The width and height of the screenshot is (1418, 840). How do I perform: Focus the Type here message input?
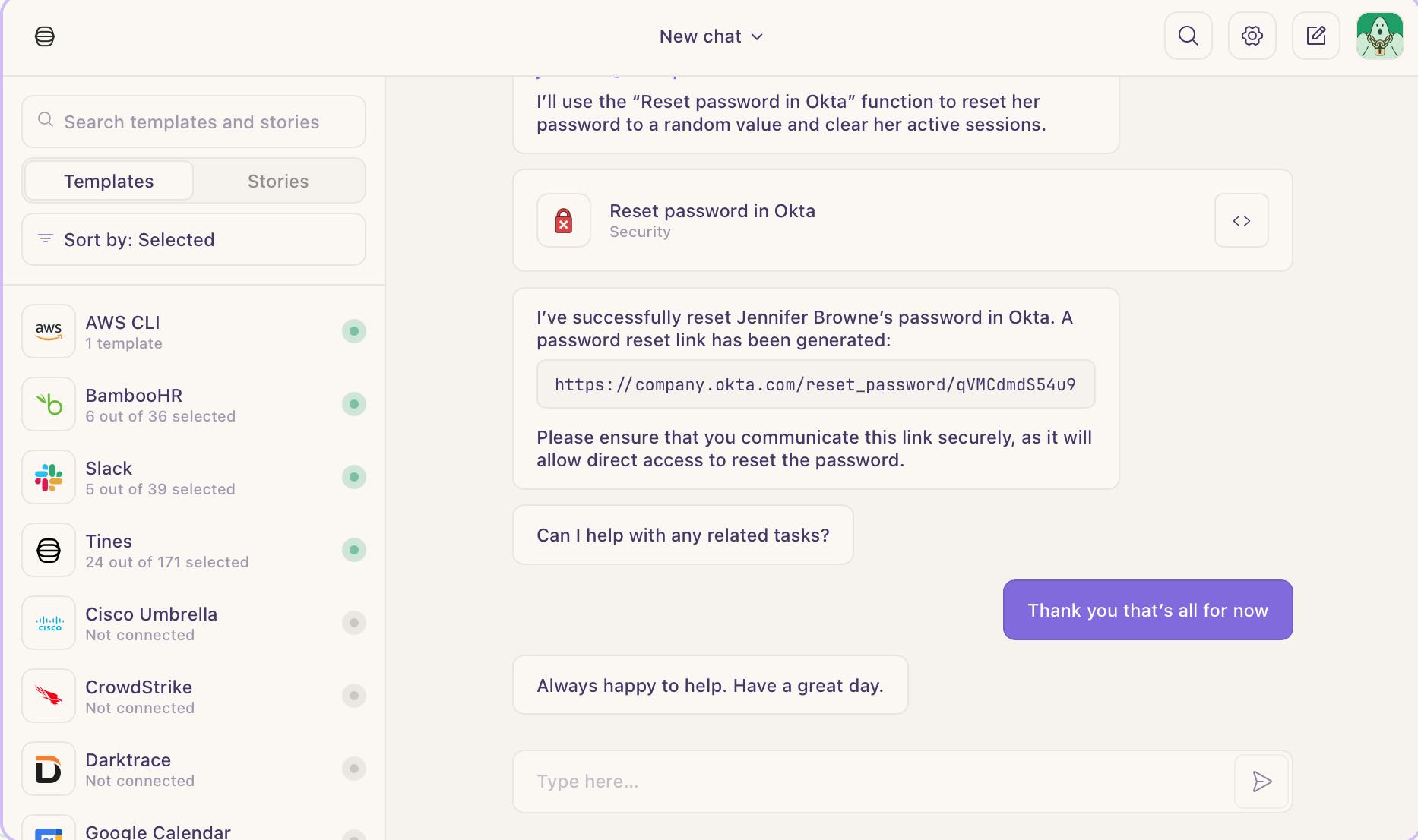tap(874, 782)
